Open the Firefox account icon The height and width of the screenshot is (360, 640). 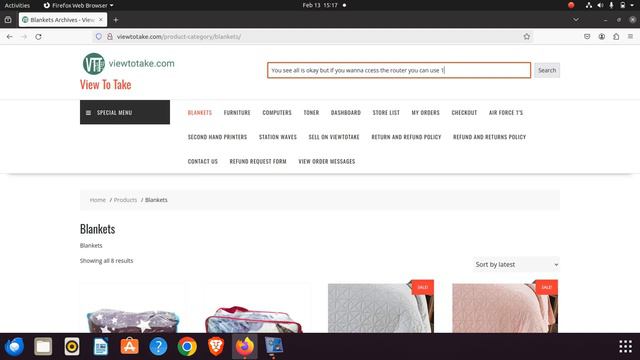point(602,37)
